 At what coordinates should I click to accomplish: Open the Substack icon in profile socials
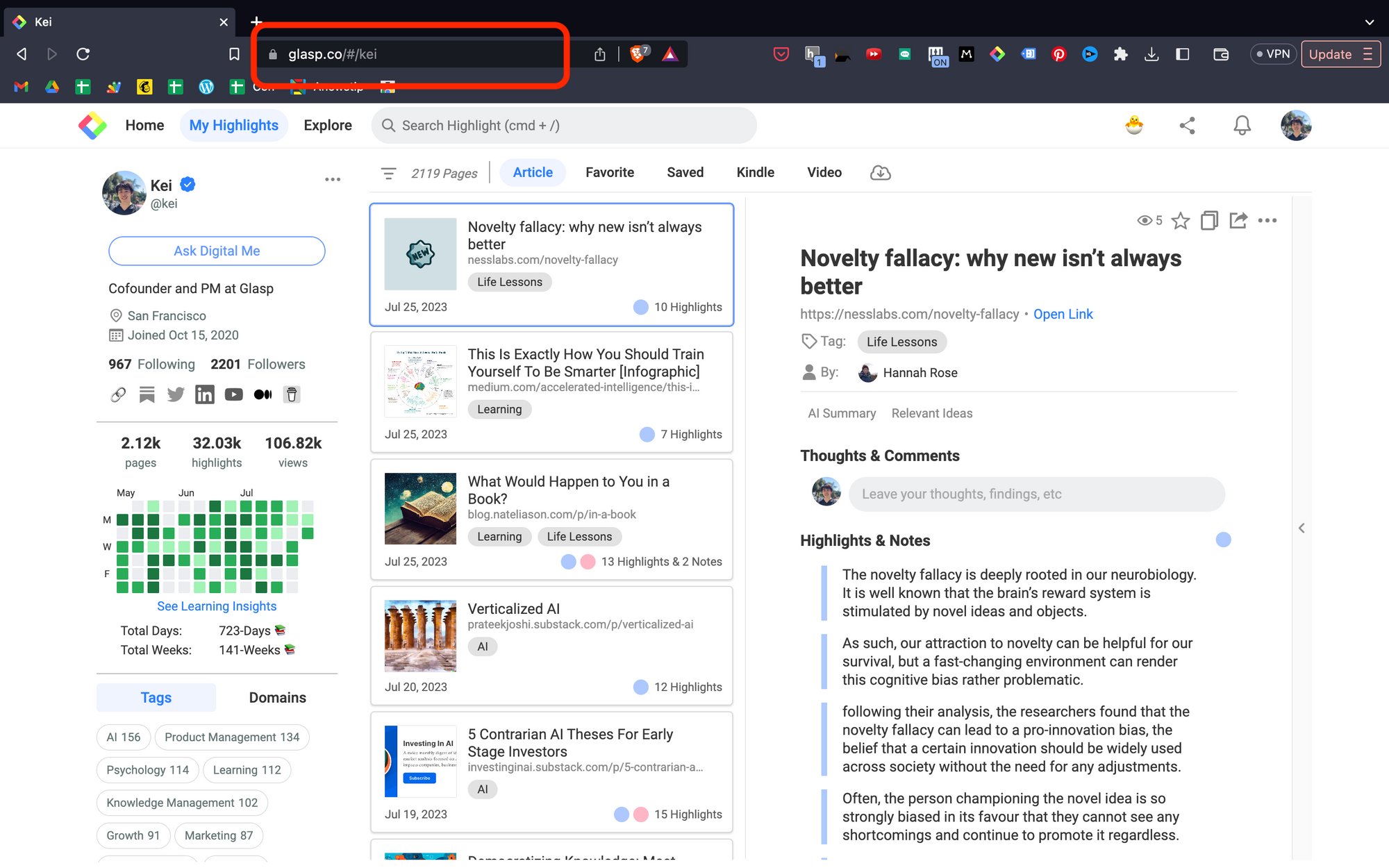pos(147,394)
